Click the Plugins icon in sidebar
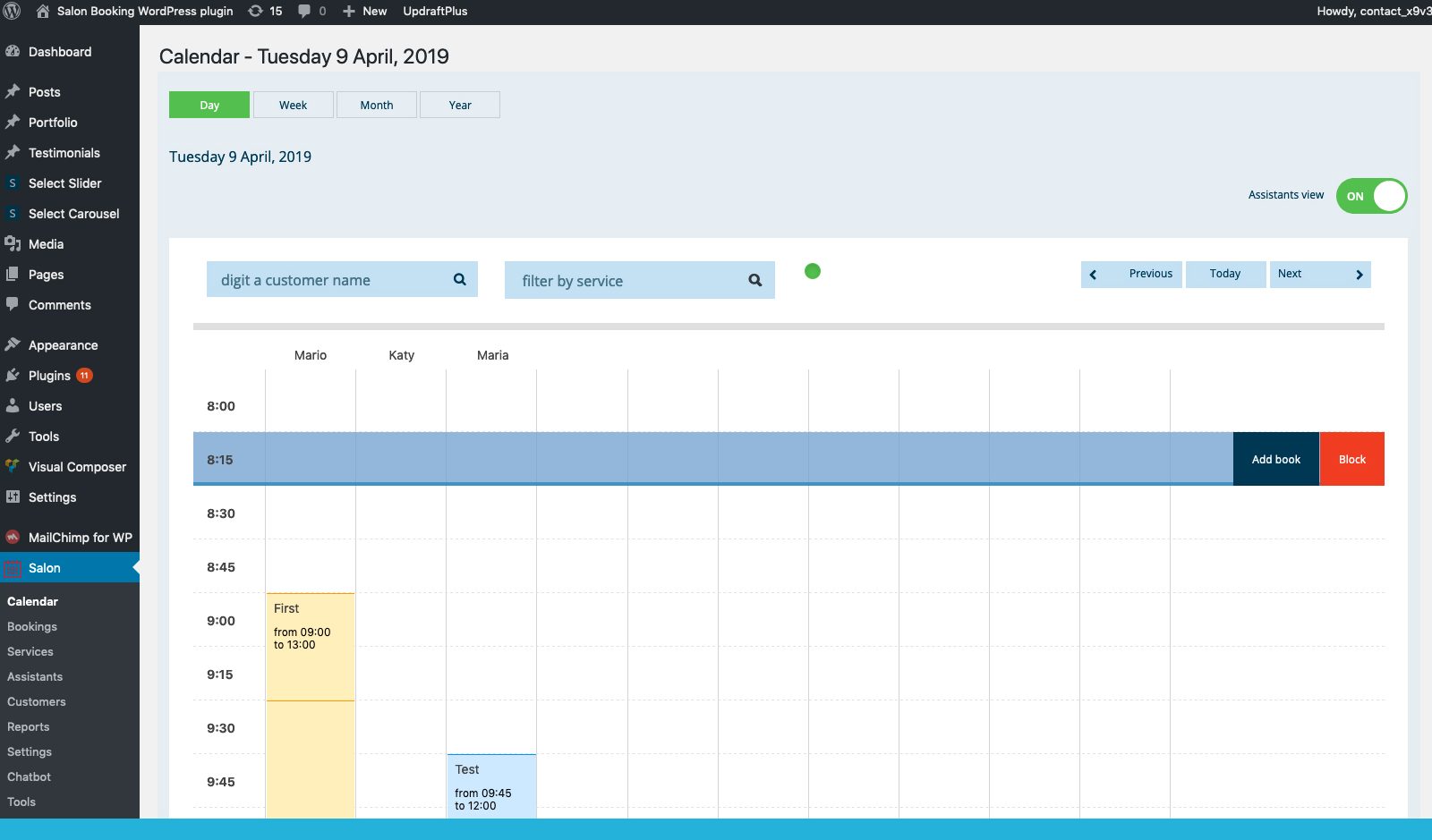Screen dimensions: 1432x840 tap(13, 376)
